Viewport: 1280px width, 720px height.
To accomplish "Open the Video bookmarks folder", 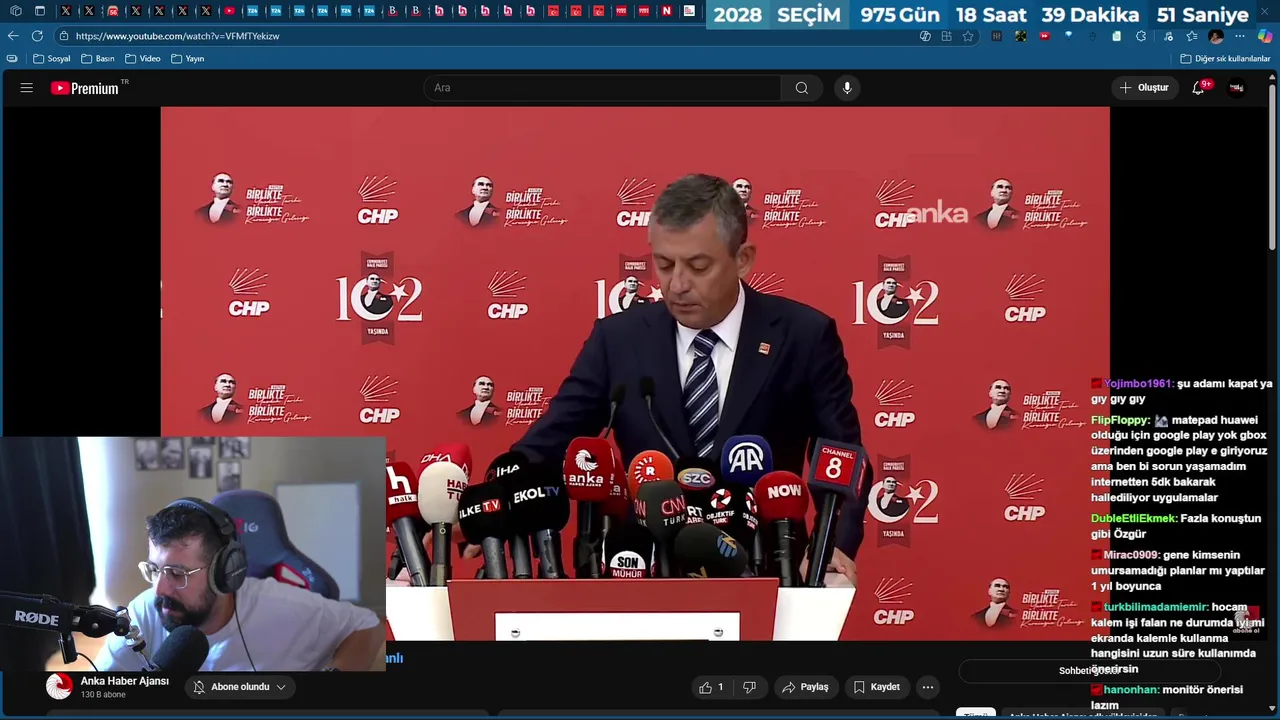I will [143, 59].
